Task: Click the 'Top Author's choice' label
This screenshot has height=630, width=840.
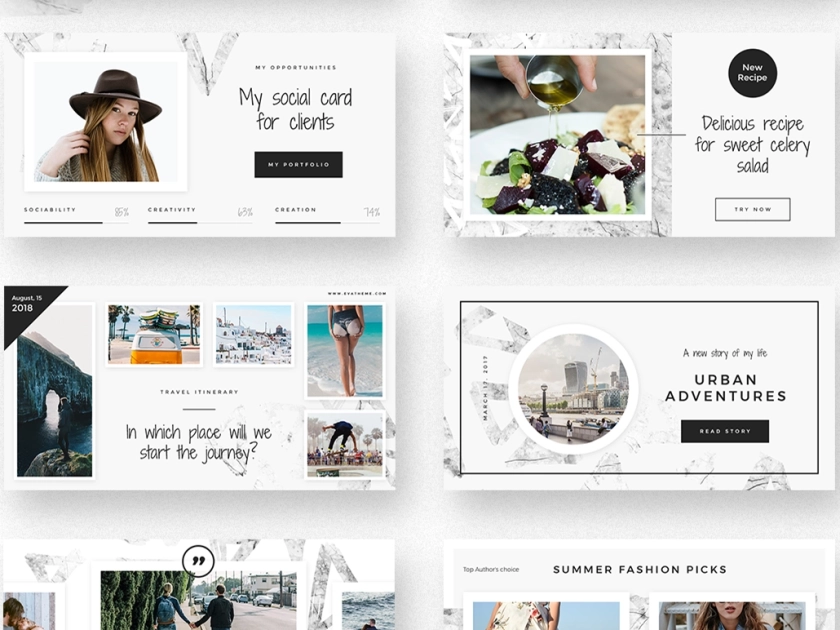Action: tap(491, 569)
